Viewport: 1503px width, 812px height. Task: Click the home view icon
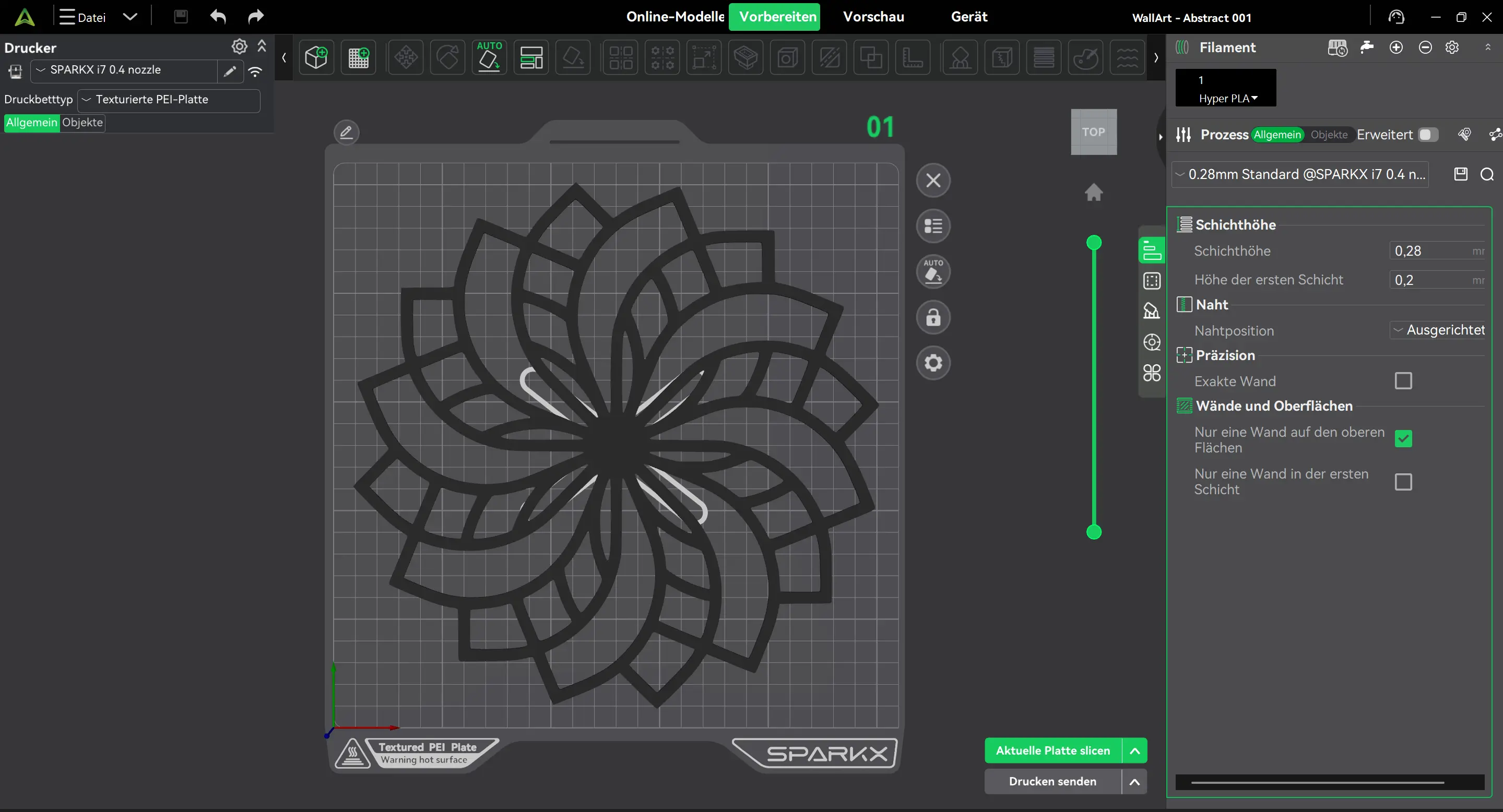coord(1093,192)
